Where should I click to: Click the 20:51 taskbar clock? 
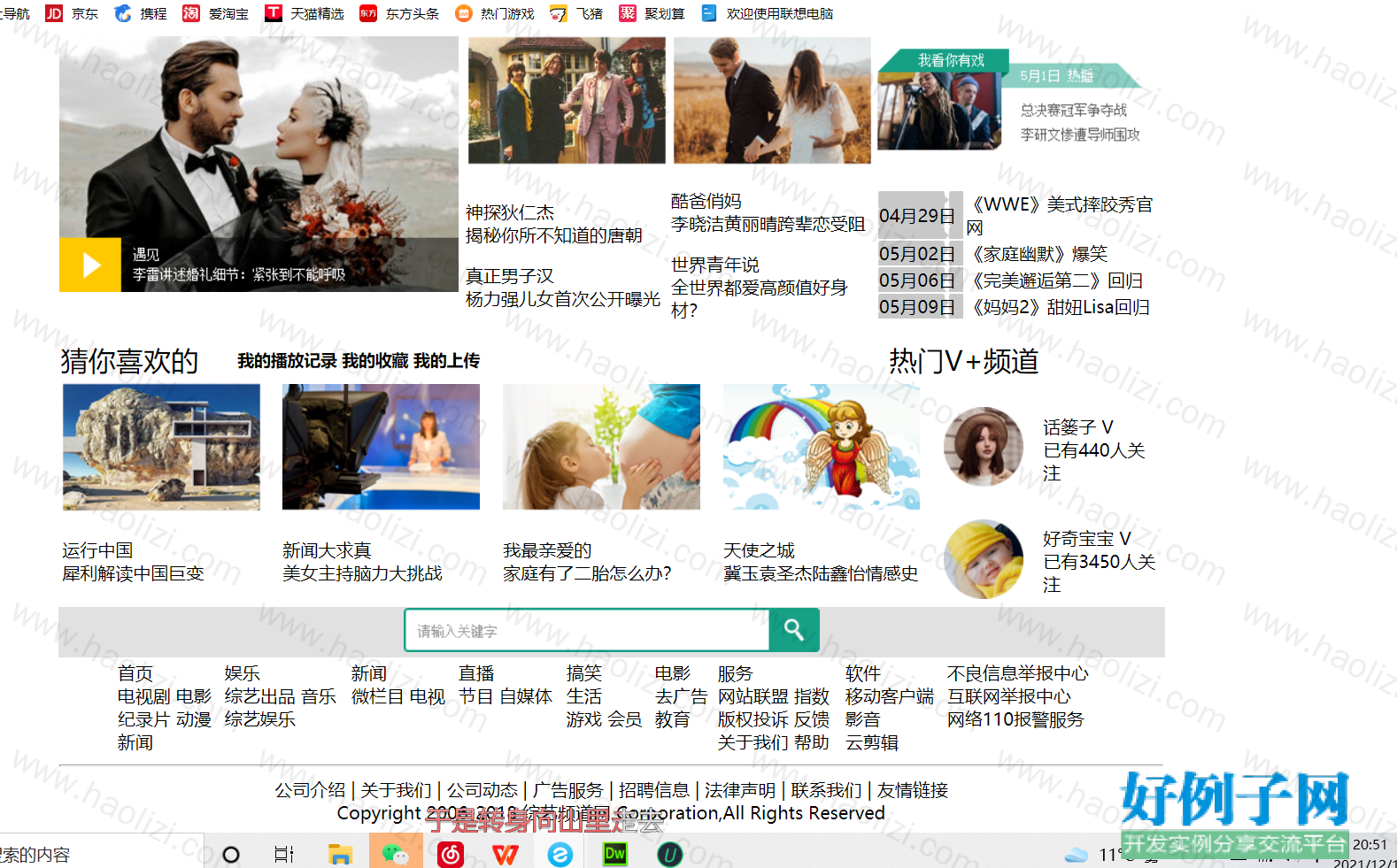[x=1370, y=845]
